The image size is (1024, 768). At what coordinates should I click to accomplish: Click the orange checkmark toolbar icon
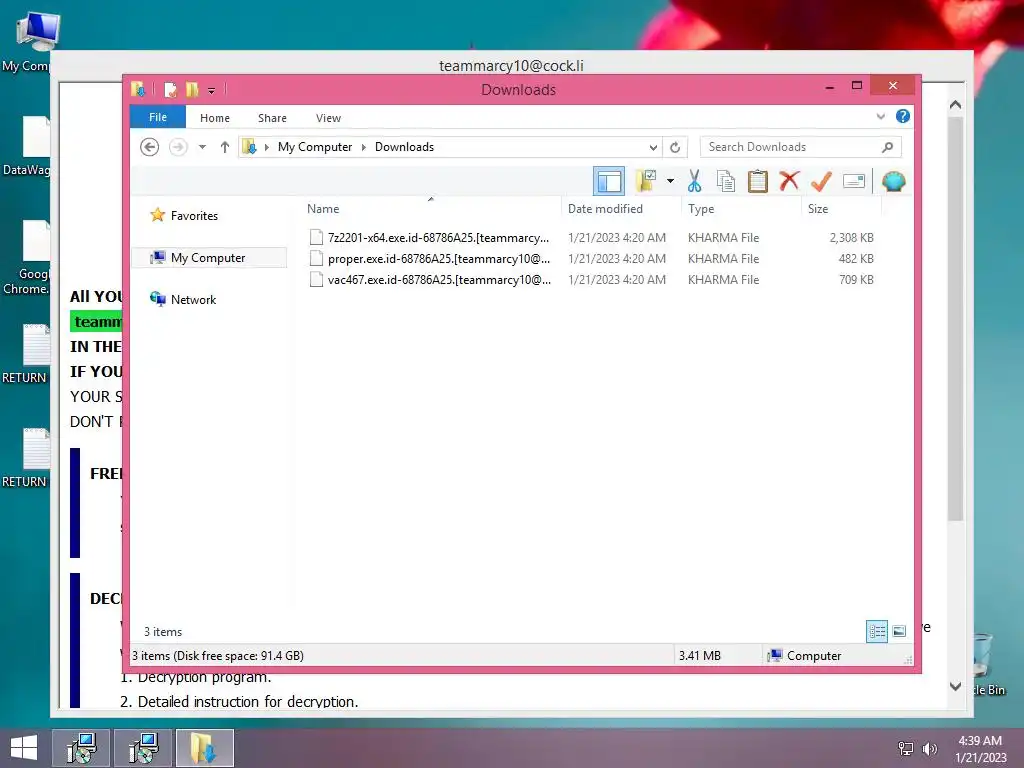(x=821, y=181)
